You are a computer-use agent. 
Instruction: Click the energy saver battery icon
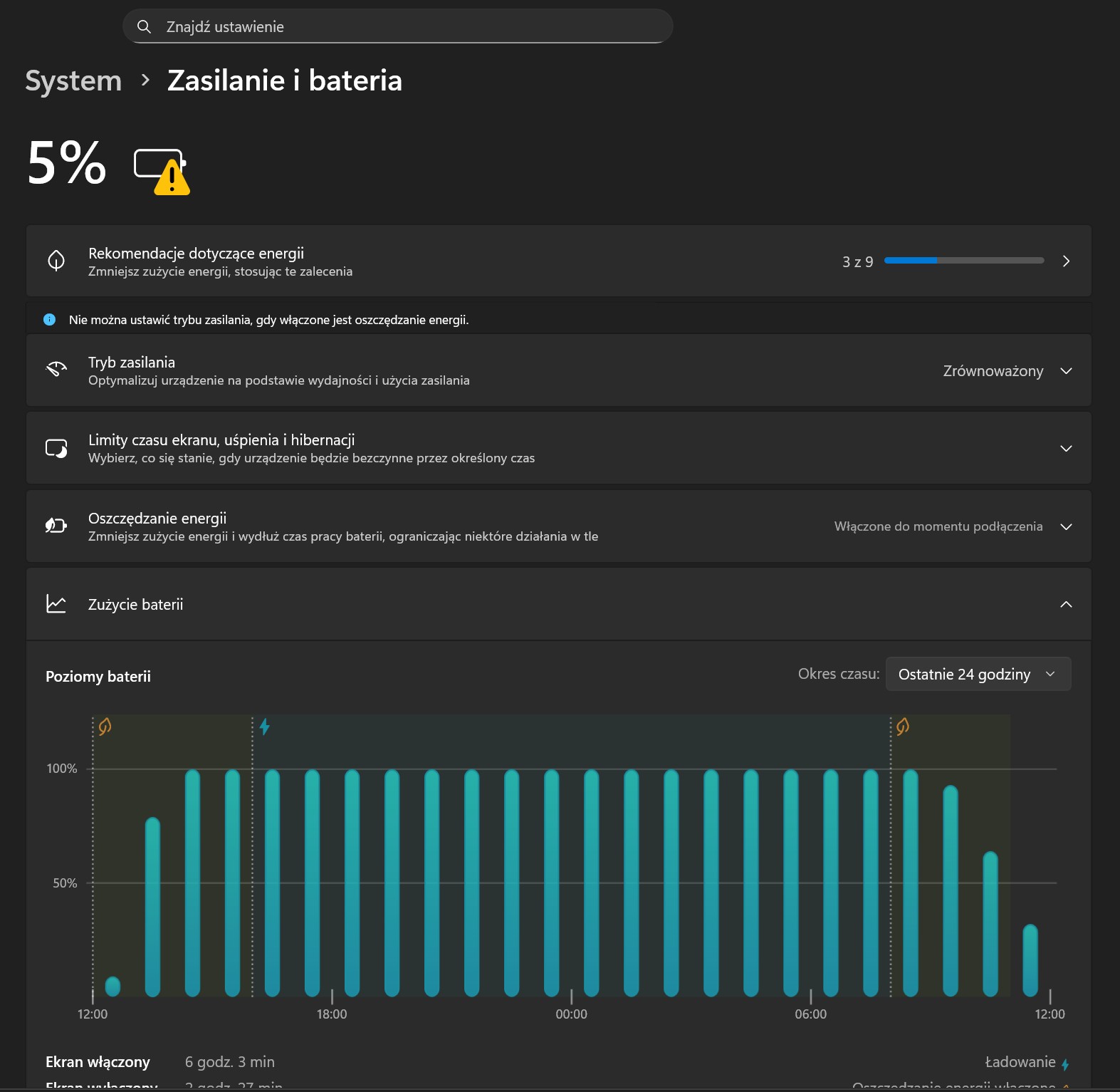(x=56, y=526)
